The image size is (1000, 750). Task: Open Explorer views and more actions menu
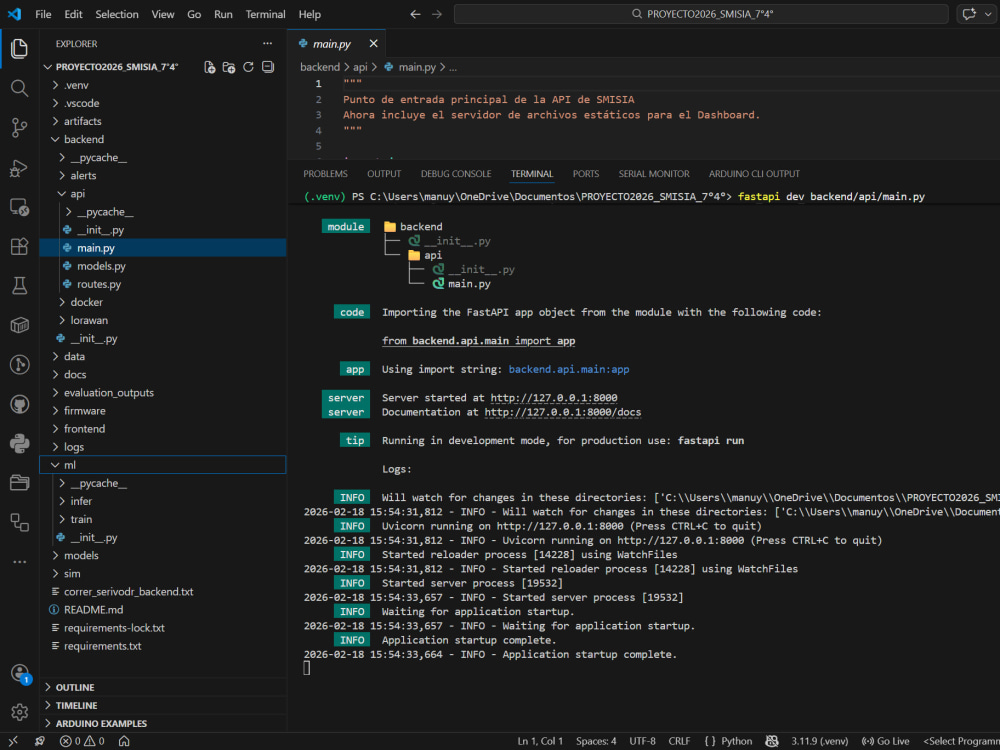coord(267,43)
